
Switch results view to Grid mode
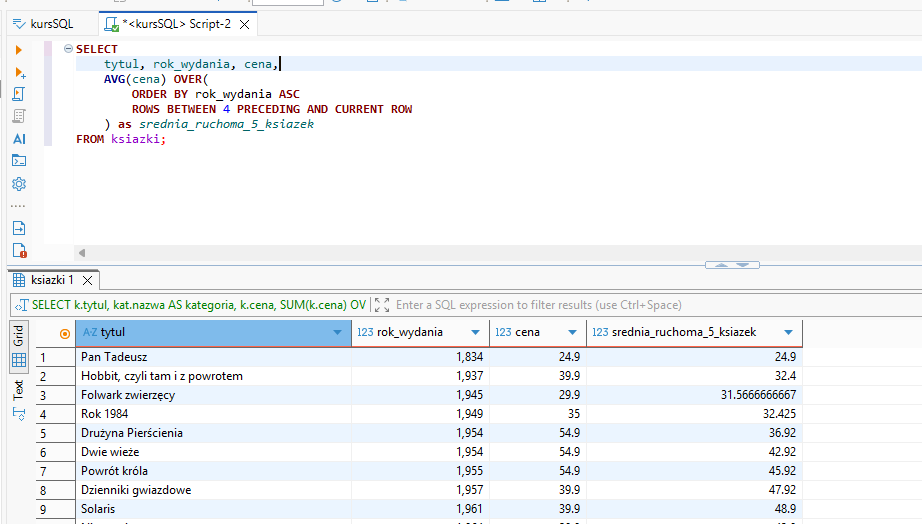point(18,334)
